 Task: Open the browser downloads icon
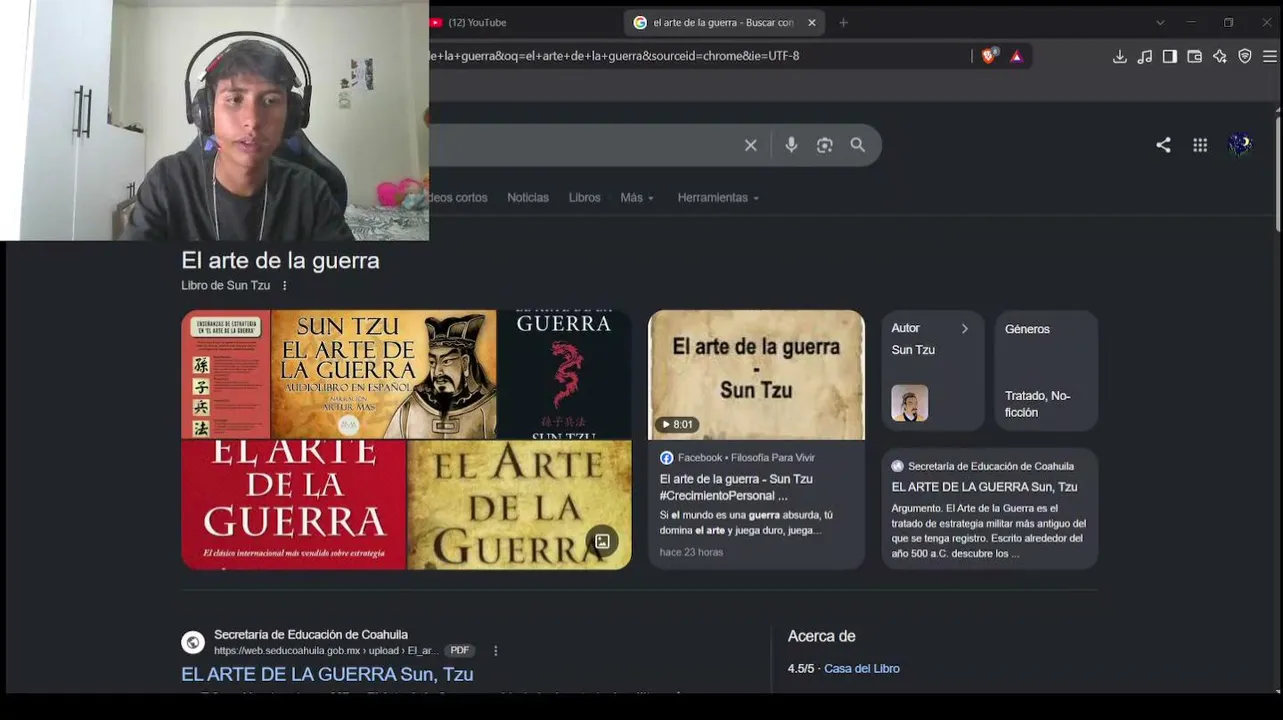pos(1120,56)
